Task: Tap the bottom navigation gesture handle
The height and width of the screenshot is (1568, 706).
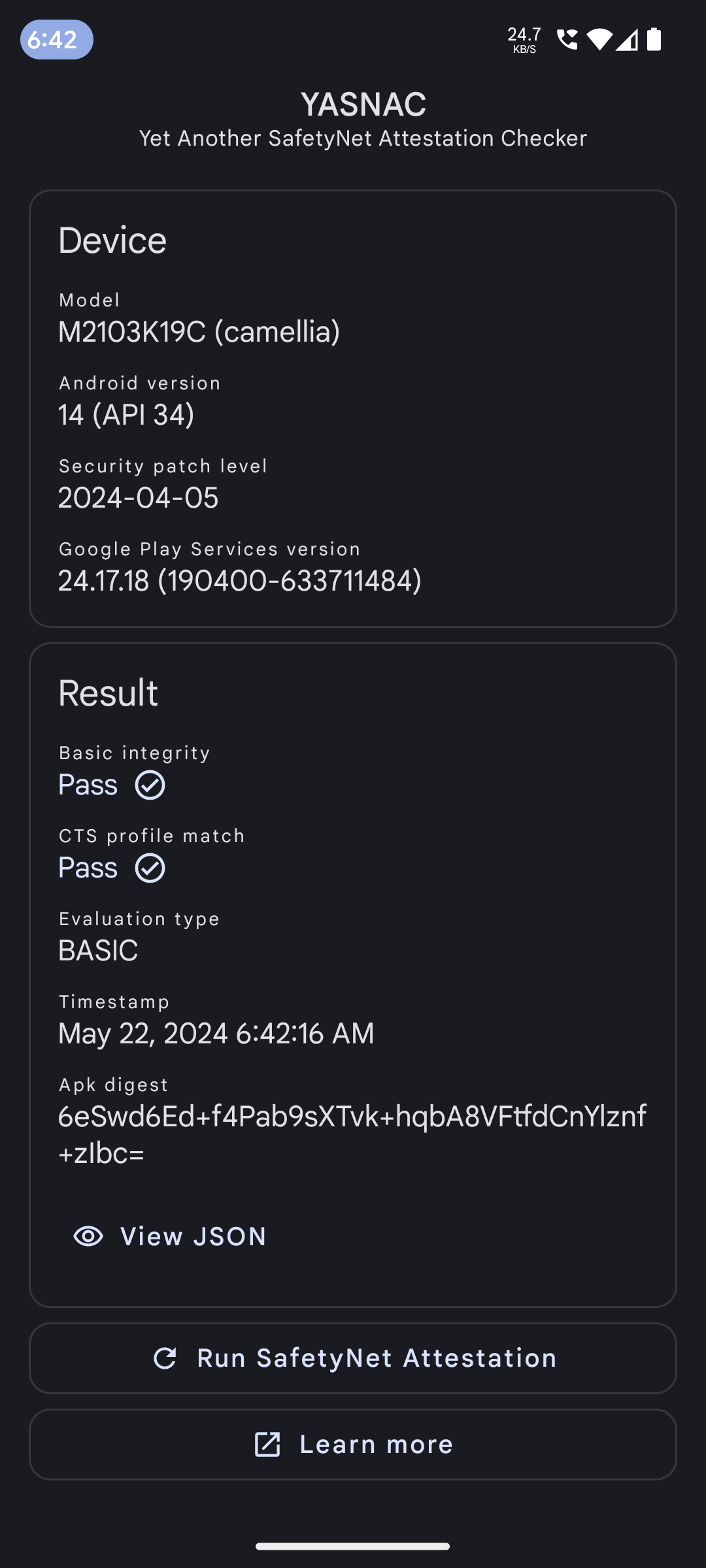Action: pyautogui.click(x=353, y=1546)
